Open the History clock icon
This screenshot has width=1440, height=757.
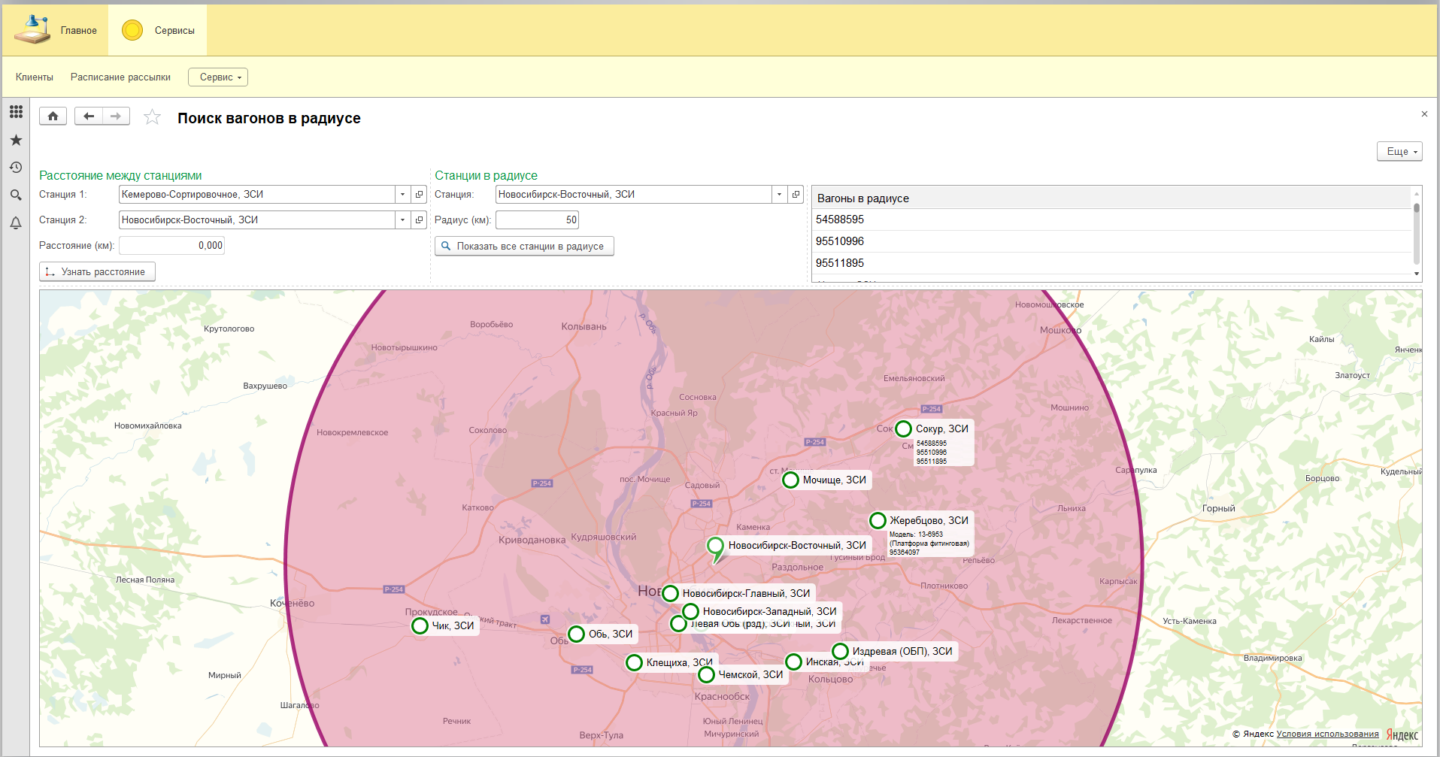pos(16,167)
